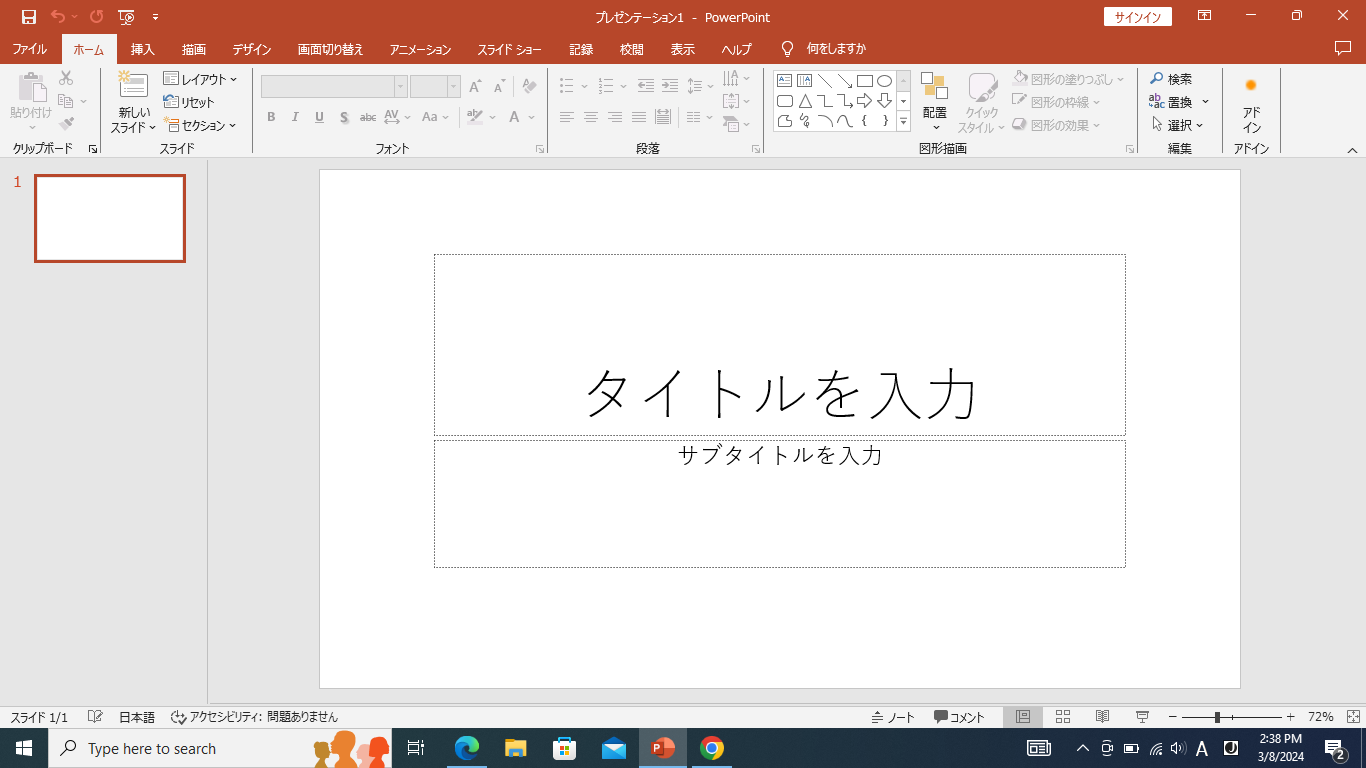Open the font size combo box
This screenshot has width=1366, height=768.
pos(435,87)
